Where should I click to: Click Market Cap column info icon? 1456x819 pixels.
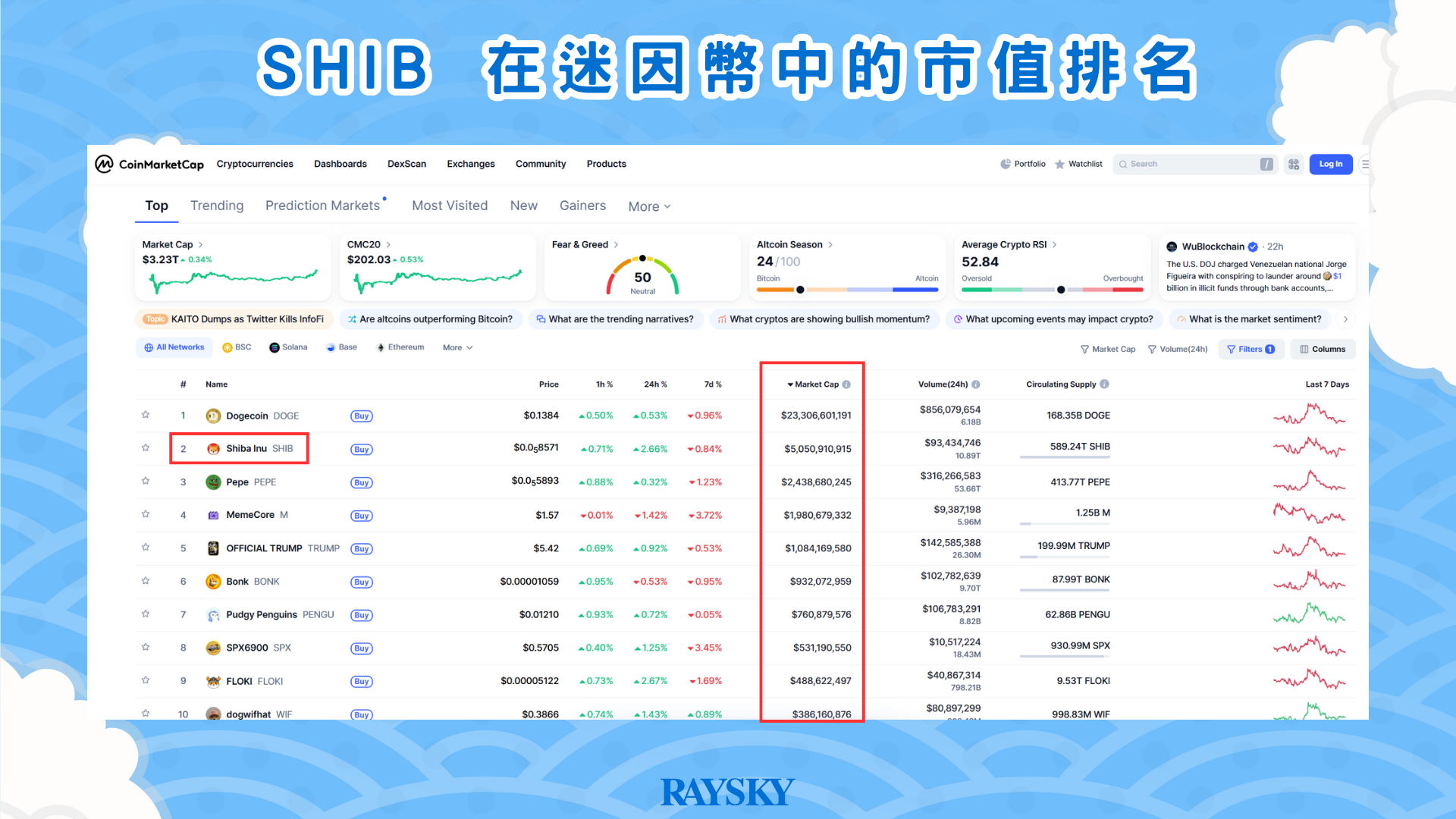tap(846, 384)
